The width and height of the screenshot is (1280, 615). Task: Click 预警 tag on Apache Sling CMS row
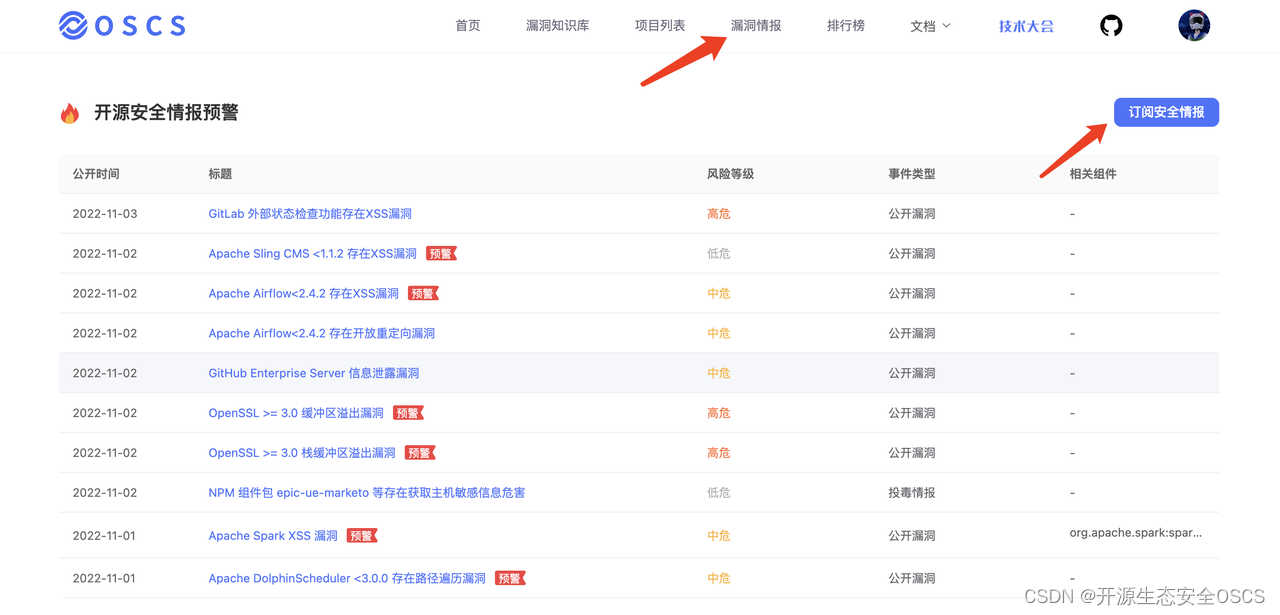(x=441, y=254)
